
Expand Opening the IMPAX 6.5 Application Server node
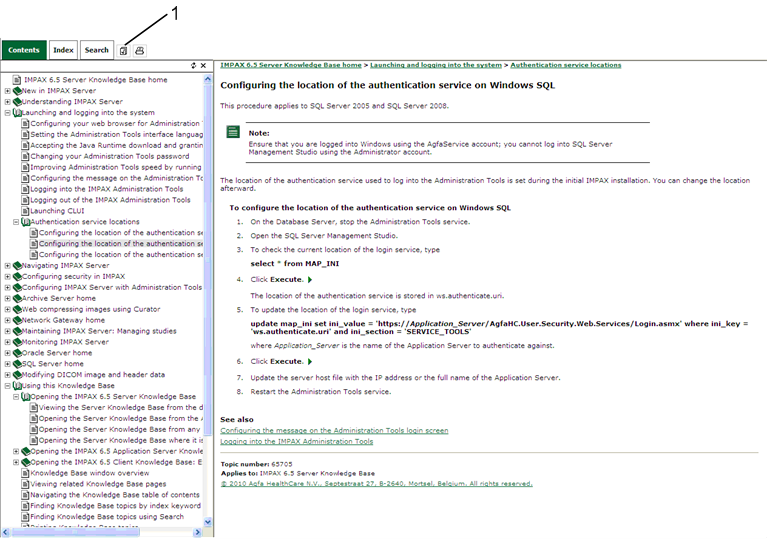pyautogui.click(x=16, y=451)
